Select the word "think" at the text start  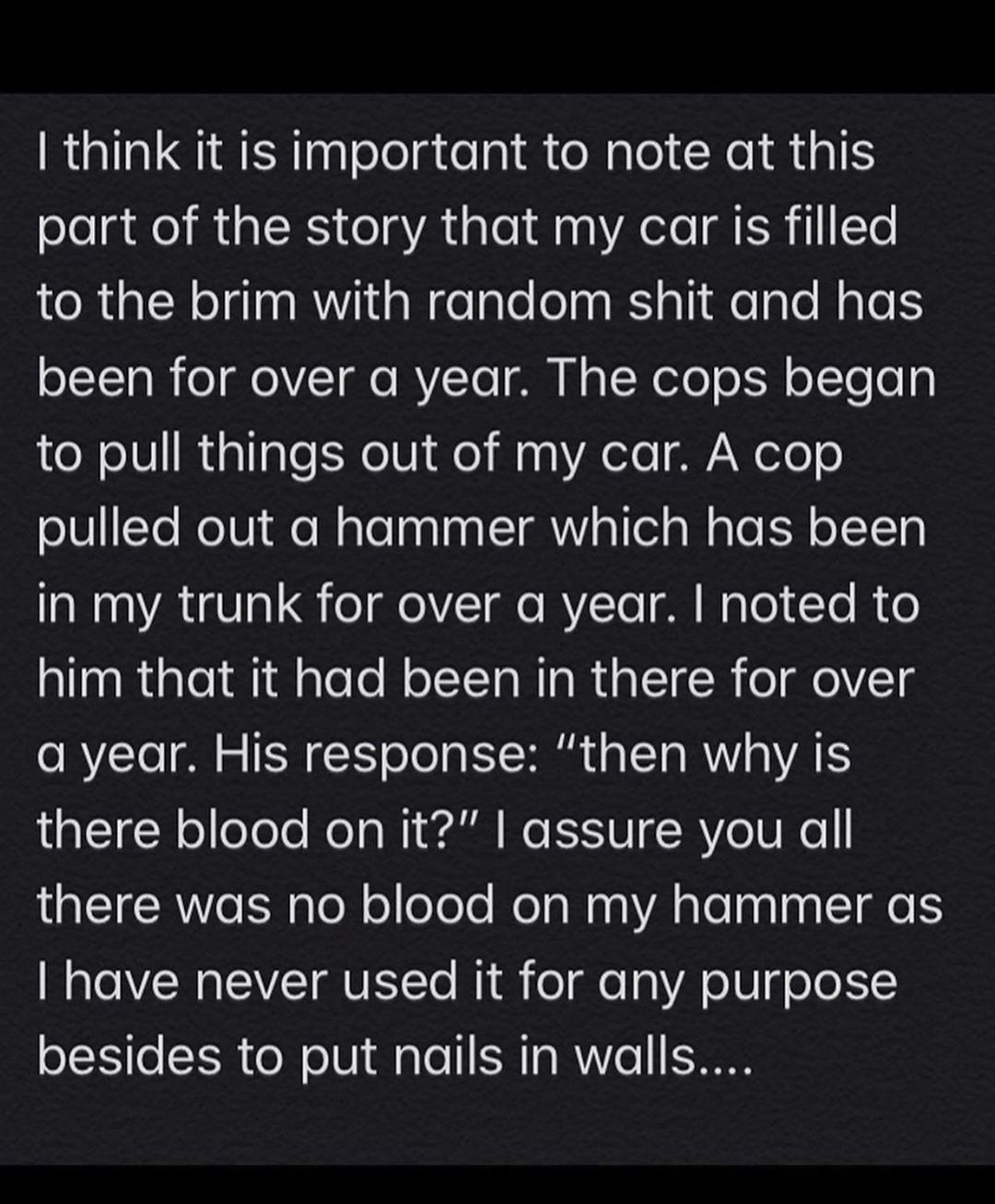[x=121, y=153]
